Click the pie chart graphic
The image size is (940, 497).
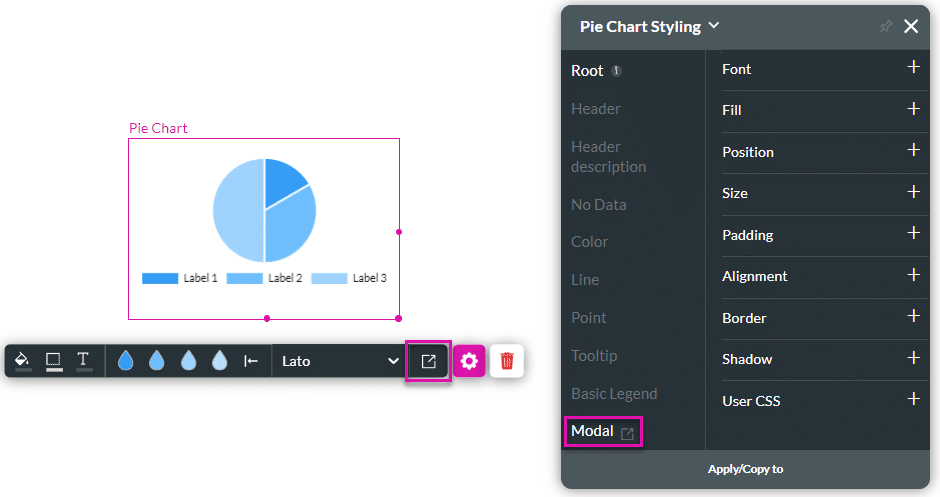point(264,210)
